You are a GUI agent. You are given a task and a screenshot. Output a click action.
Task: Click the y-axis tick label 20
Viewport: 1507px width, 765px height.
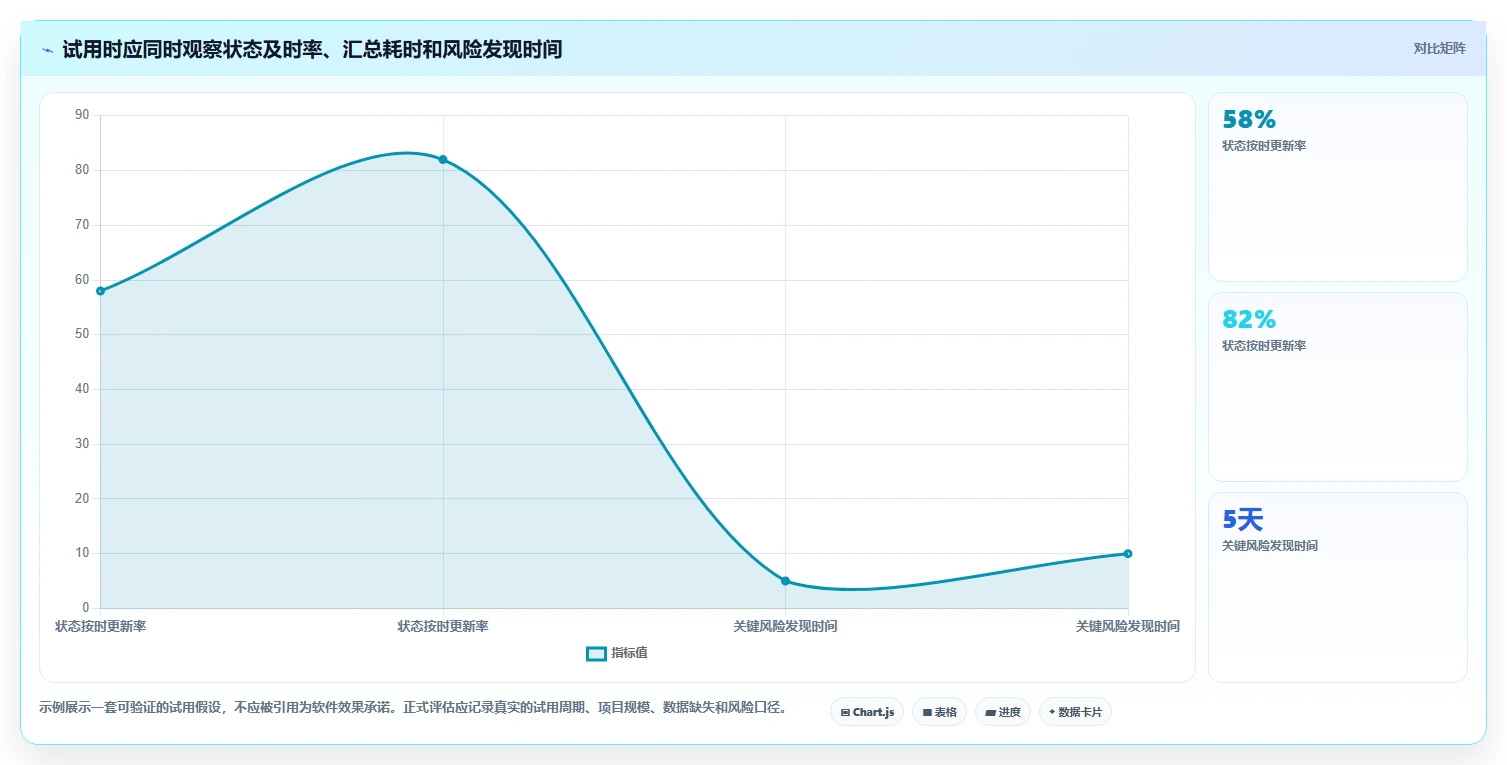pos(82,498)
